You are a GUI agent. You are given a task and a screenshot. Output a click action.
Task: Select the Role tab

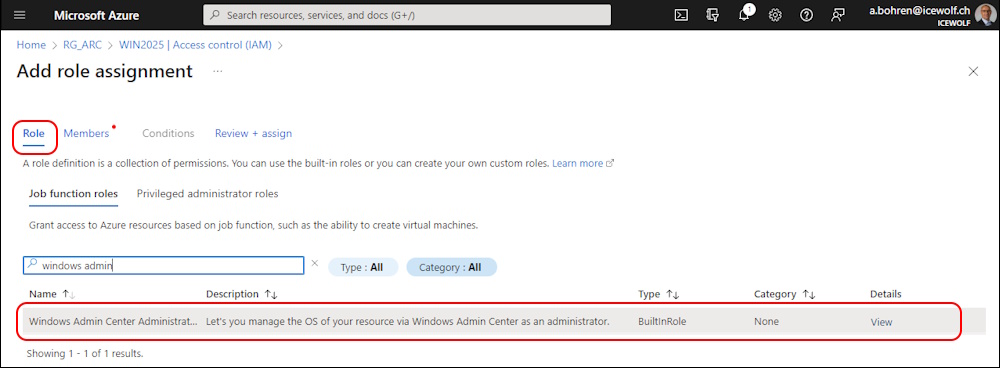pos(34,133)
